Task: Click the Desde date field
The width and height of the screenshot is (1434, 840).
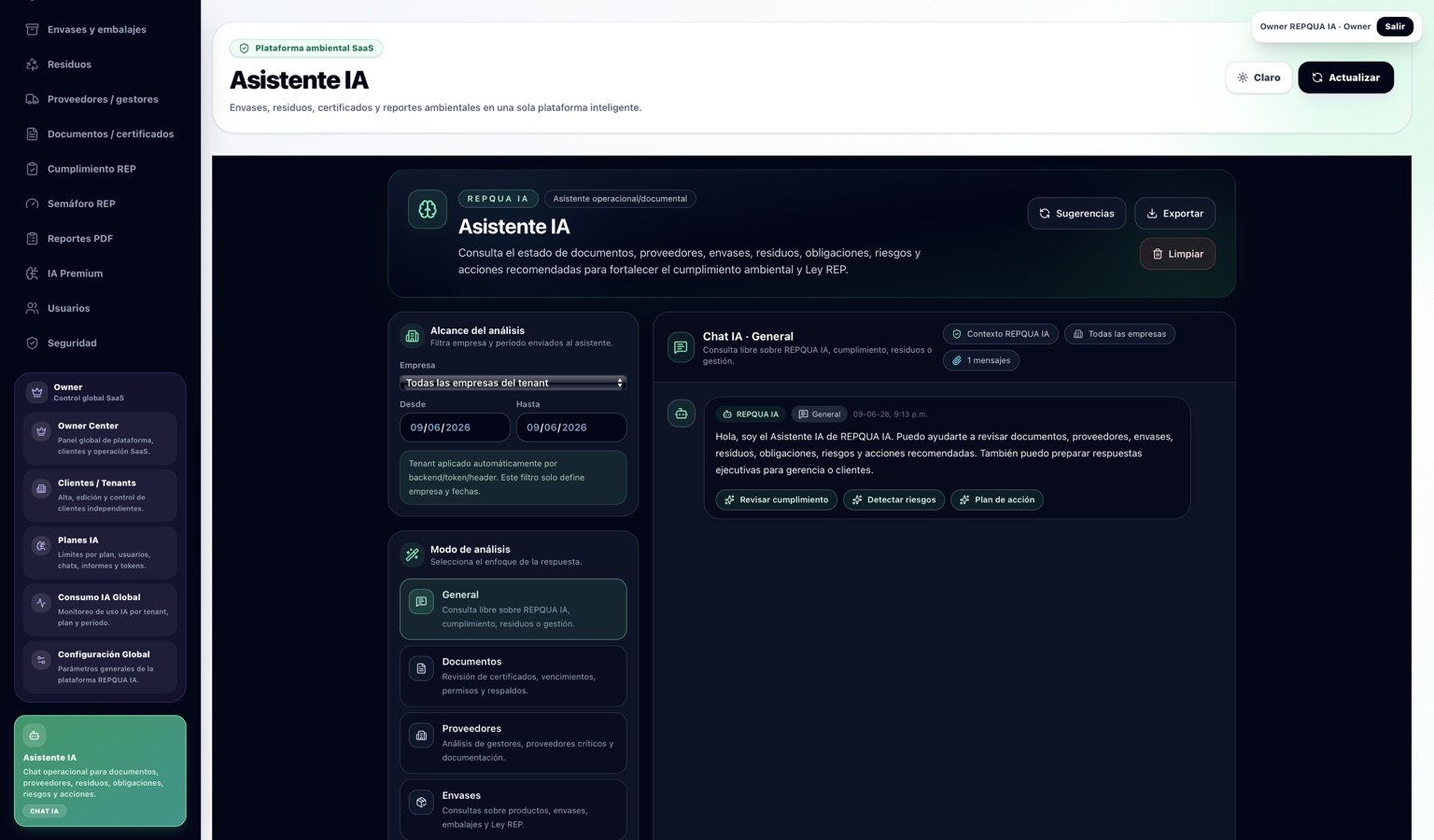Action: [x=455, y=427]
